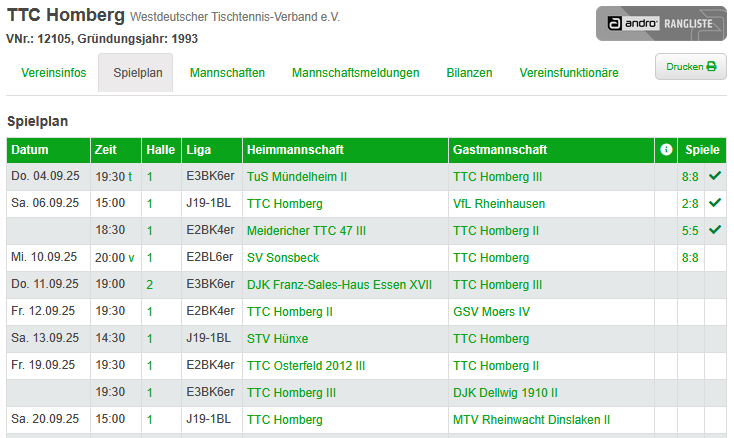This screenshot has height=438, width=734.
Task: Click the andro Rangliste banner logo
Action: click(x=661, y=23)
